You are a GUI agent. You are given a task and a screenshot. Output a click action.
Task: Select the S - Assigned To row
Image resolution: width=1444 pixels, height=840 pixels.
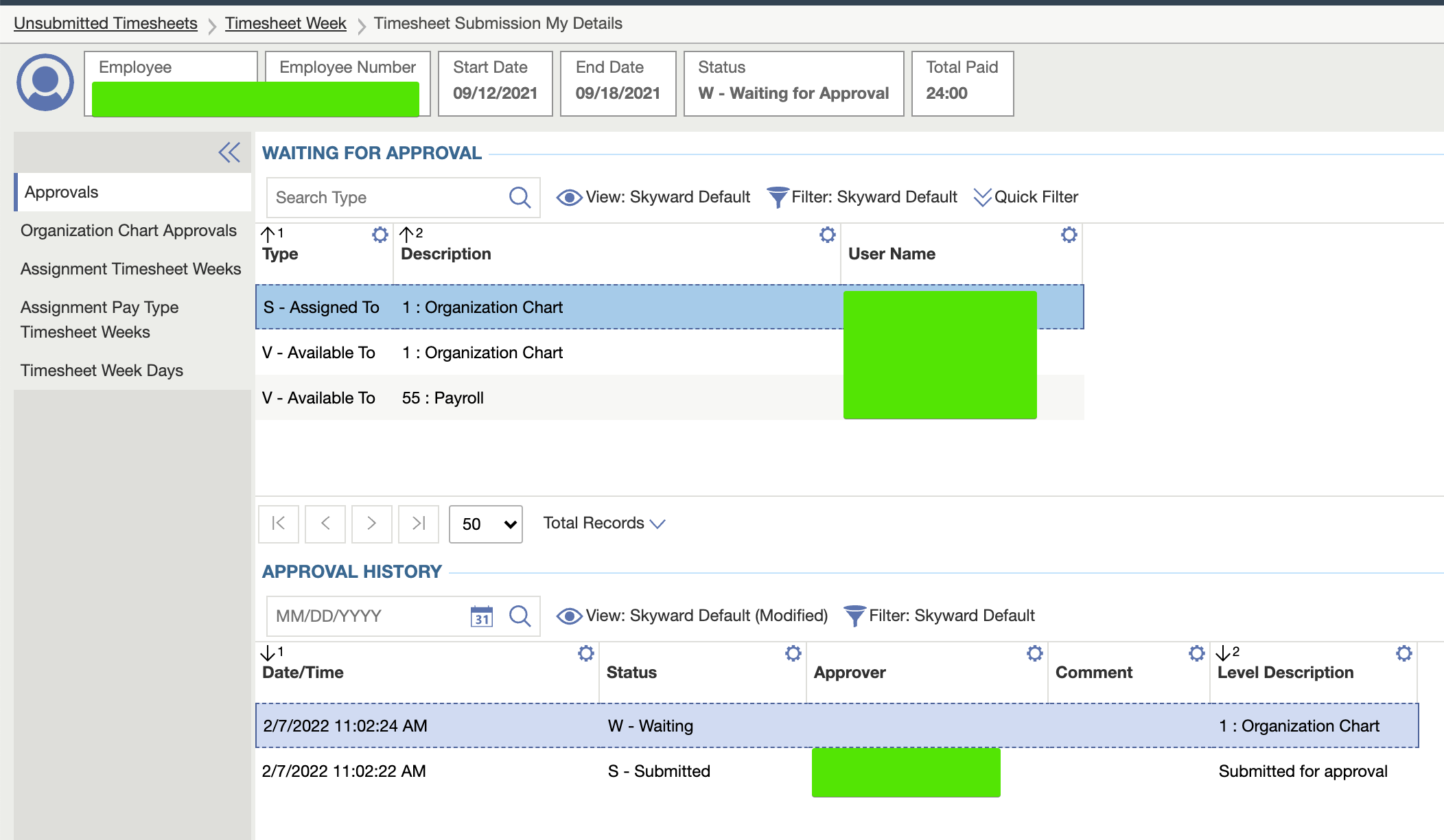[670, 307]
